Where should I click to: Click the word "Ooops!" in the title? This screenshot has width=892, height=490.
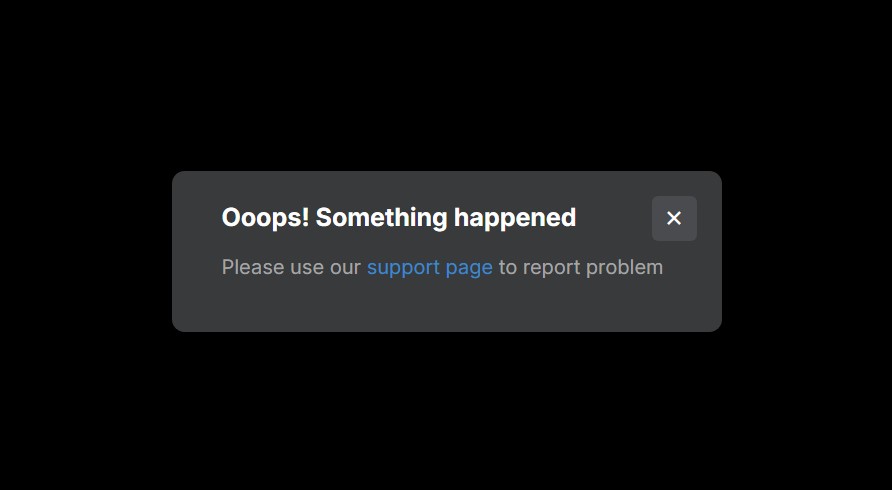(x=265, y=219)
